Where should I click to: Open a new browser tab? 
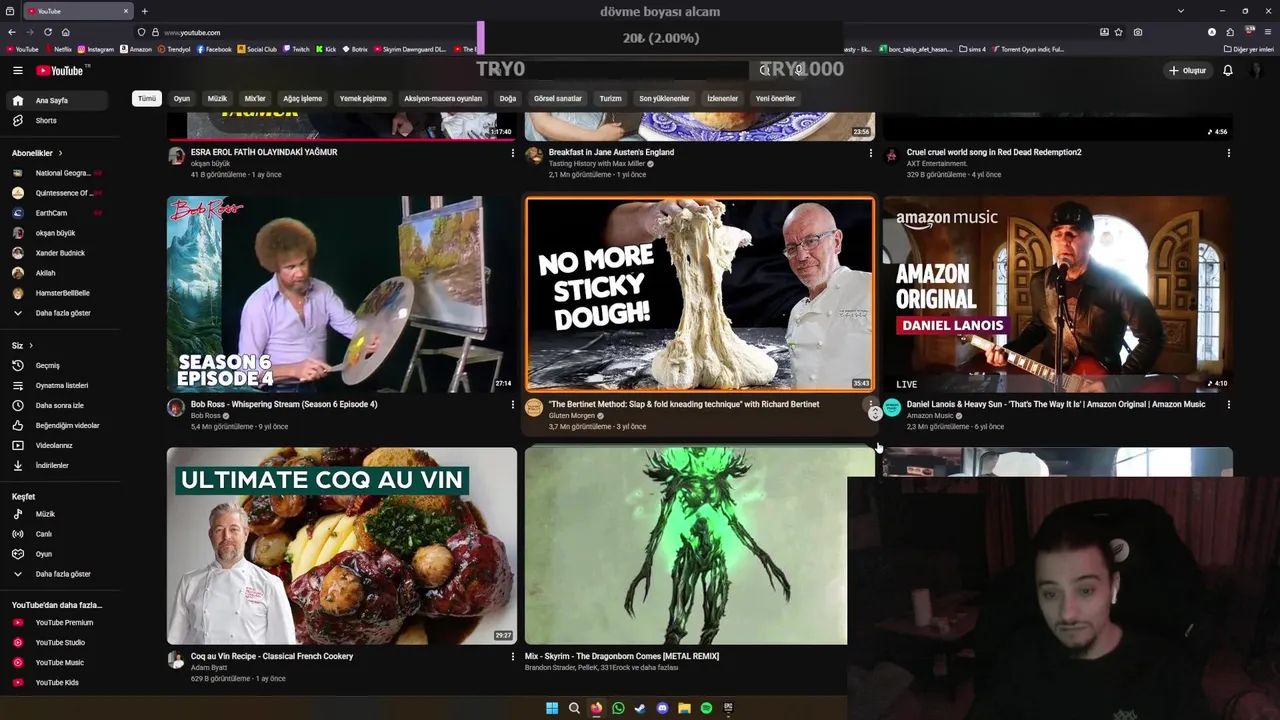144,11
